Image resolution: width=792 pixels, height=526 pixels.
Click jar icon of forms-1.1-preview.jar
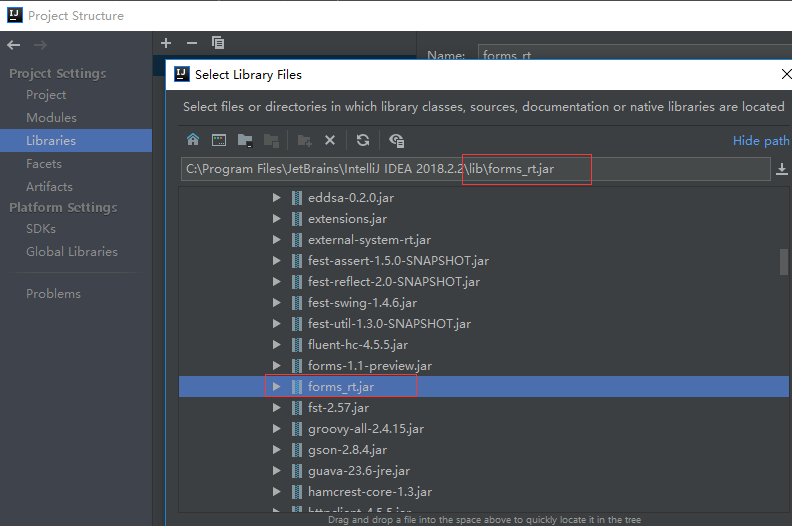click(x=297, y=365)
